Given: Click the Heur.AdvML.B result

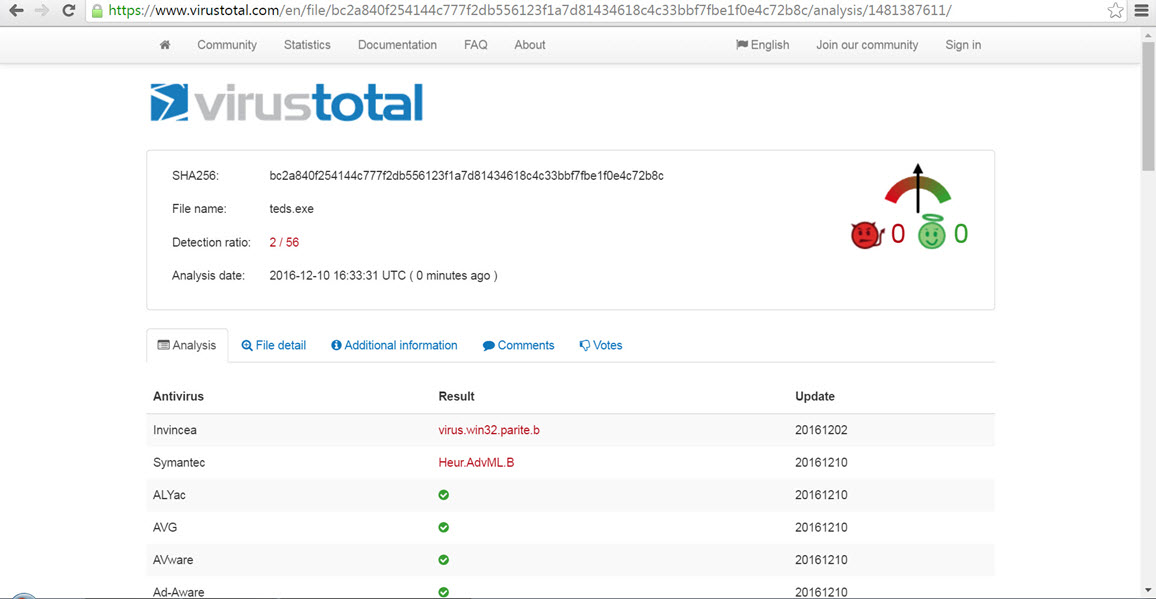Looking at the screenshot, I should tap(476, 463).
